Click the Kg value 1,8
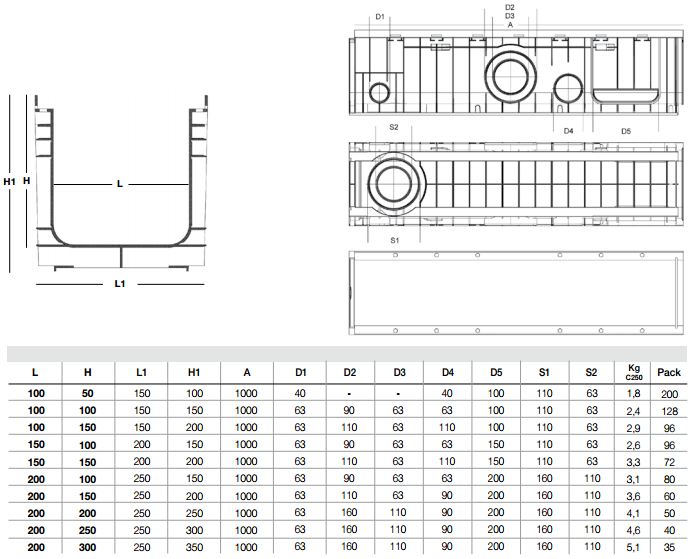This screenshot has width=690, height=559. click(x=633, y=394)
